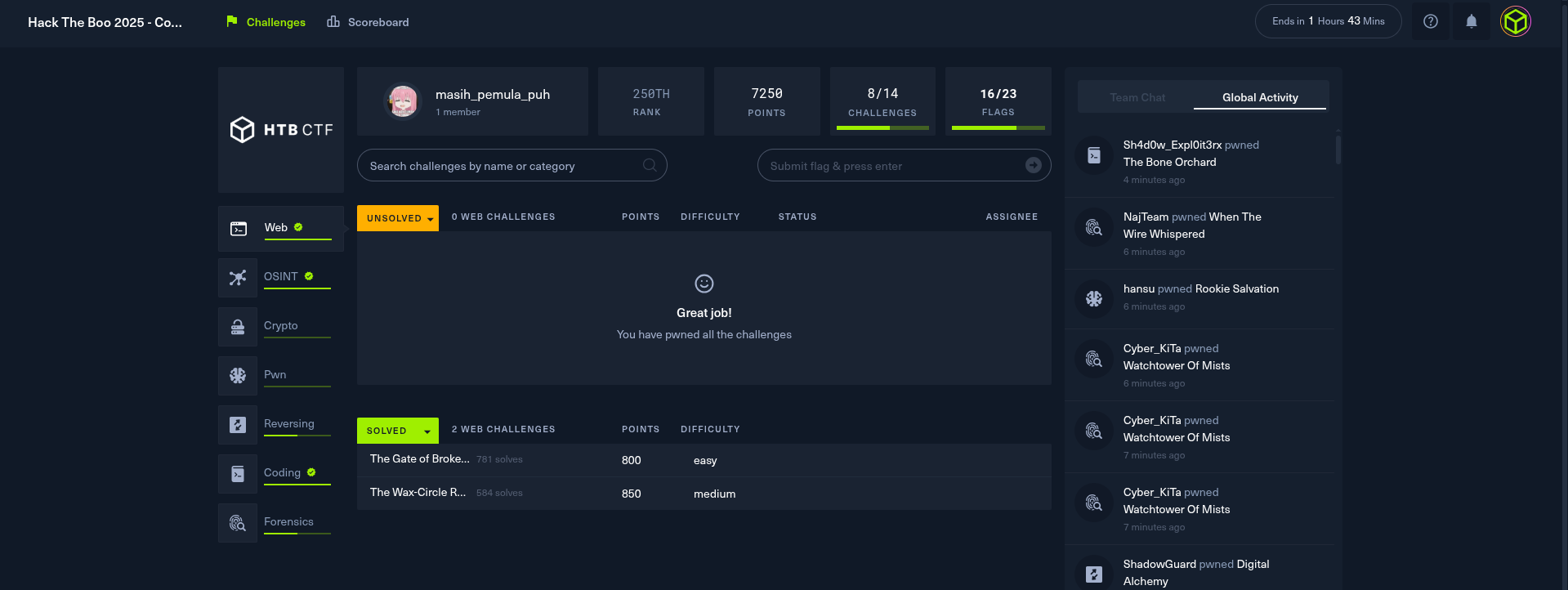Click the Forensics fingerprint icon
Screen dimensions: 1568x590
point(238,523)
